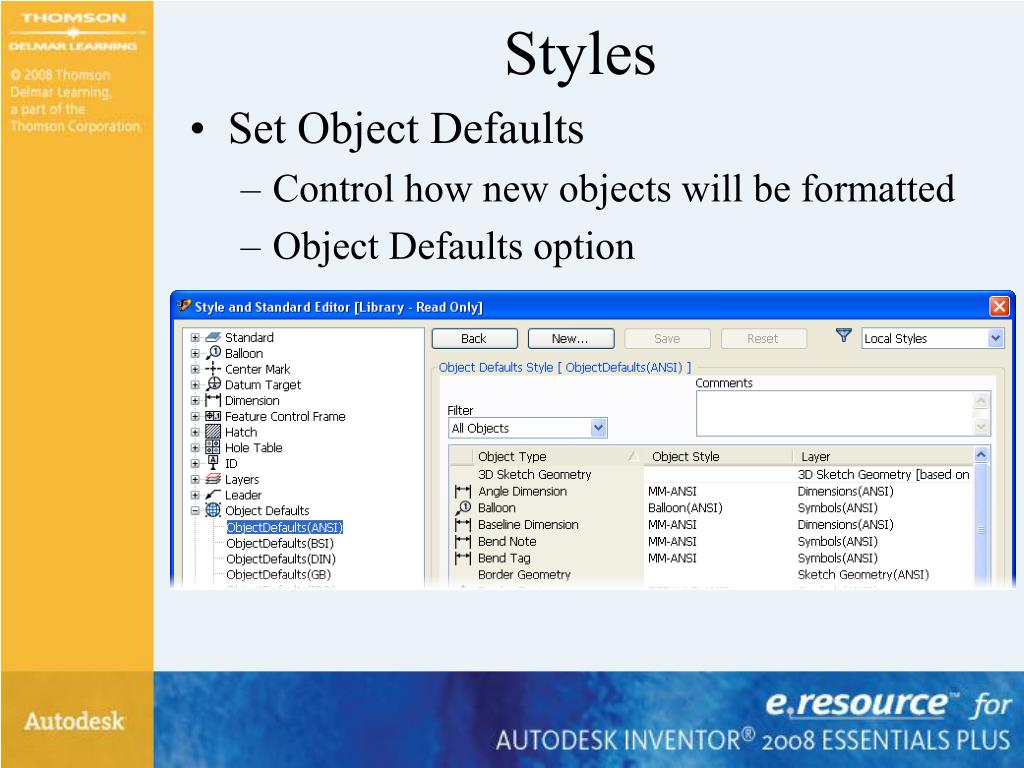1024x768 pixels.
Task: Collapse the Object Defaults node
Action: coord(196,511)
